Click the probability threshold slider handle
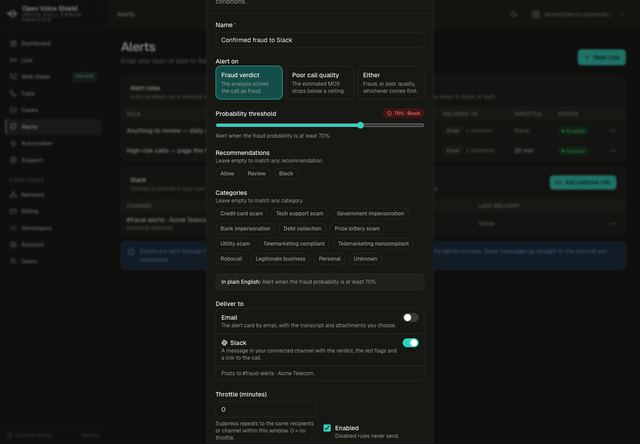The width and height of the screenshot is (640, 444). coord(360,125)
